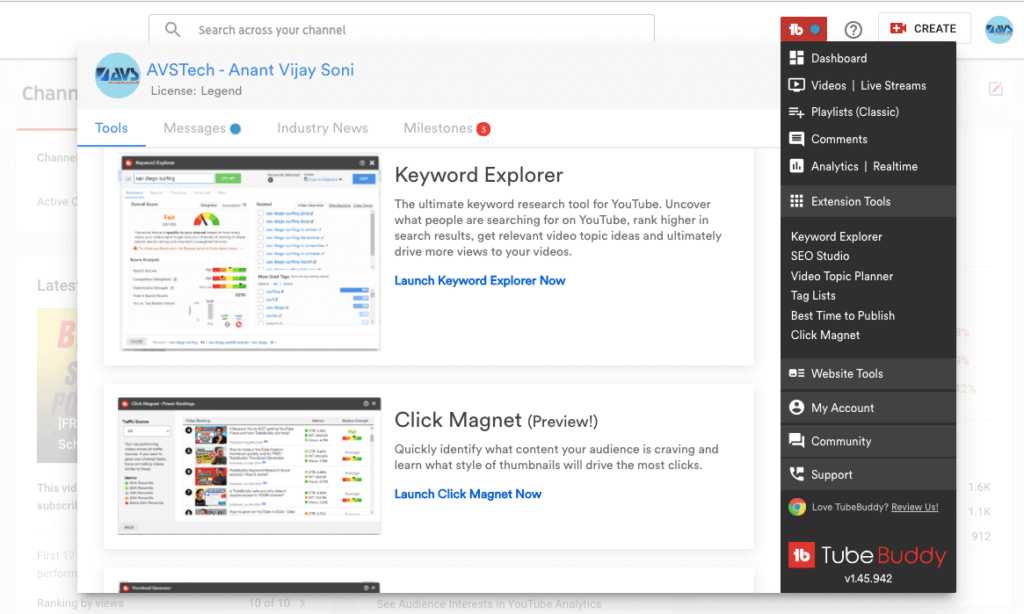The height and width of the screenshot is (614, 1024).
Task: Click the help question mark icon
Action: point(853,29)
